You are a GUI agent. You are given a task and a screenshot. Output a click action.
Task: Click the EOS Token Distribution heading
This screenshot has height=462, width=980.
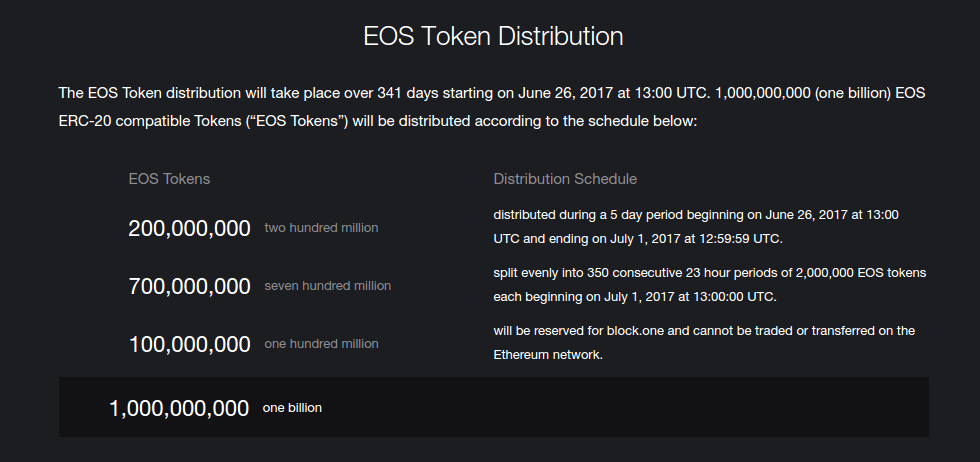click(492, 37)
